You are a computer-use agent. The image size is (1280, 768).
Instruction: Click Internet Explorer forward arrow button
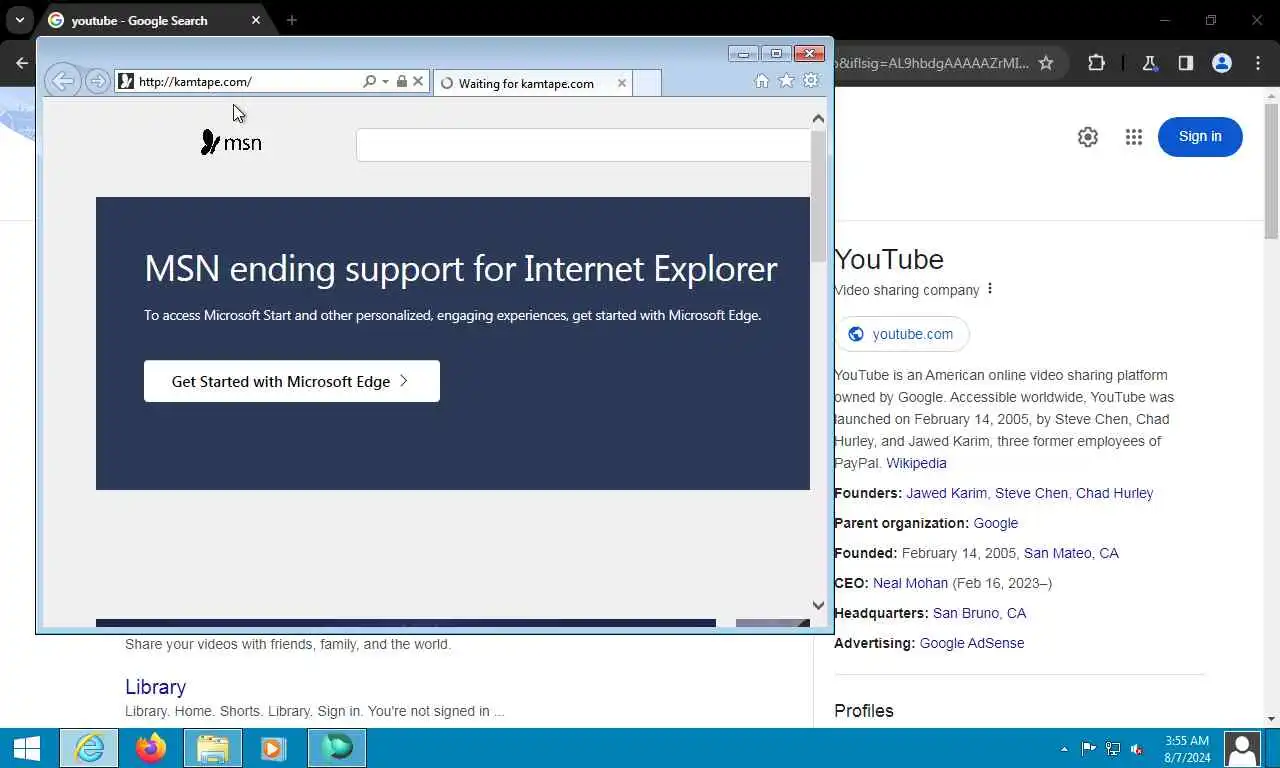[x=97, y=82]
